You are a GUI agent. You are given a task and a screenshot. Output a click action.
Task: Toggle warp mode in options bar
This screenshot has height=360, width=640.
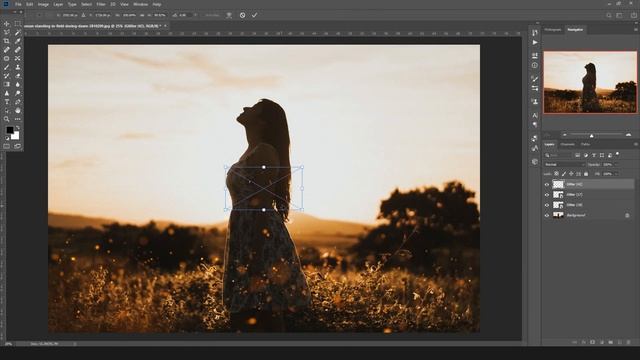coord(229,15)
